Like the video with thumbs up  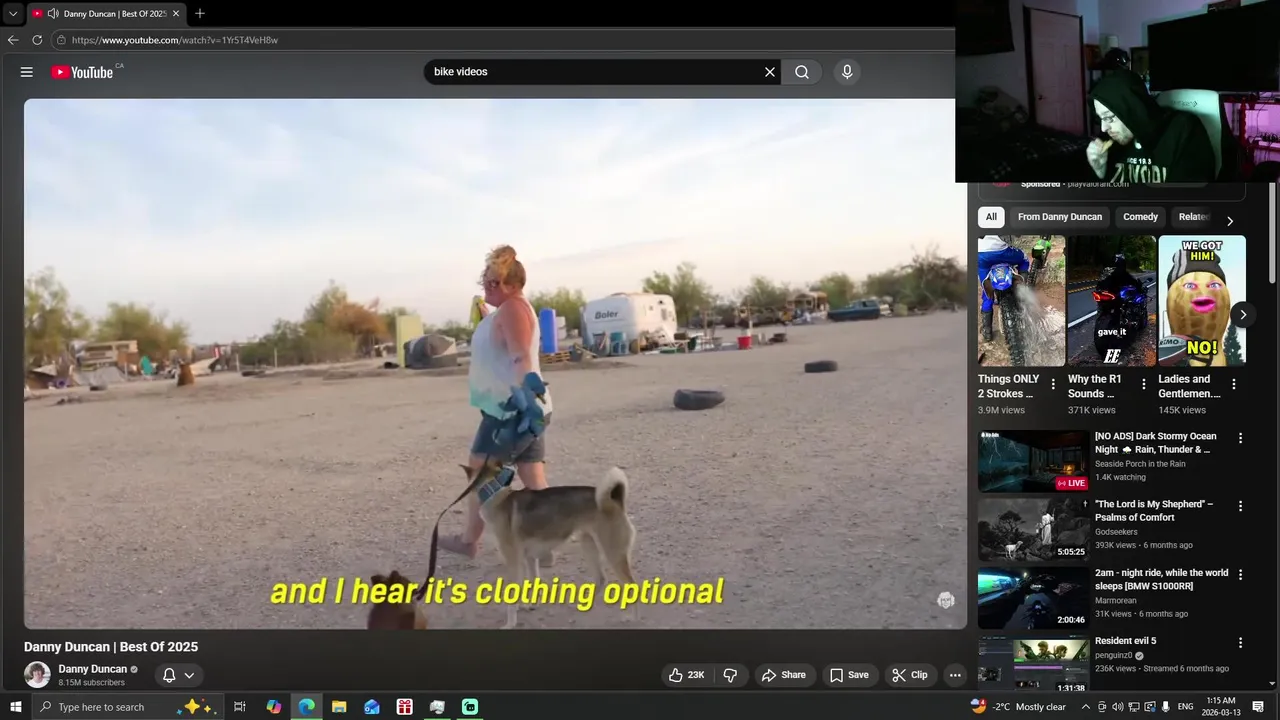point(688,675)
